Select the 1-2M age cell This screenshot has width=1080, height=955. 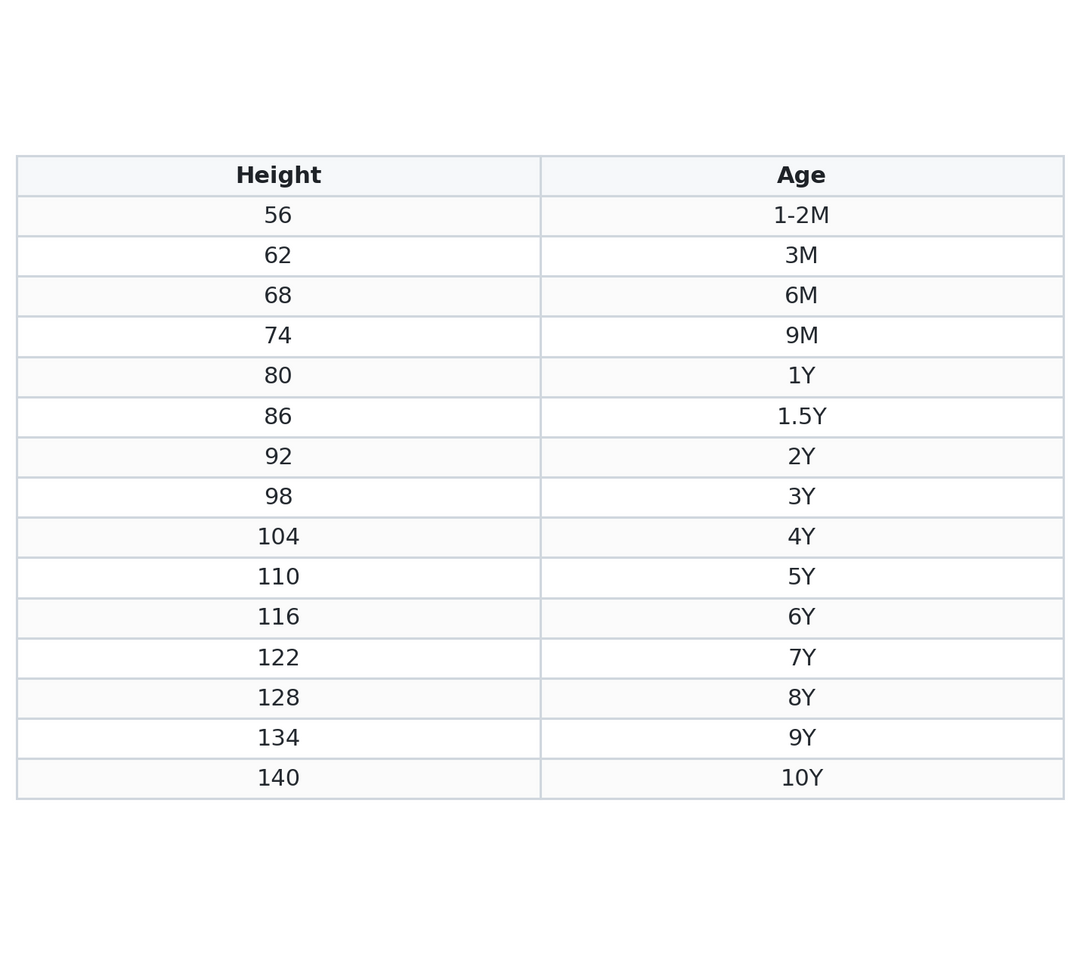pyautogui.click(x=801, y=216)
